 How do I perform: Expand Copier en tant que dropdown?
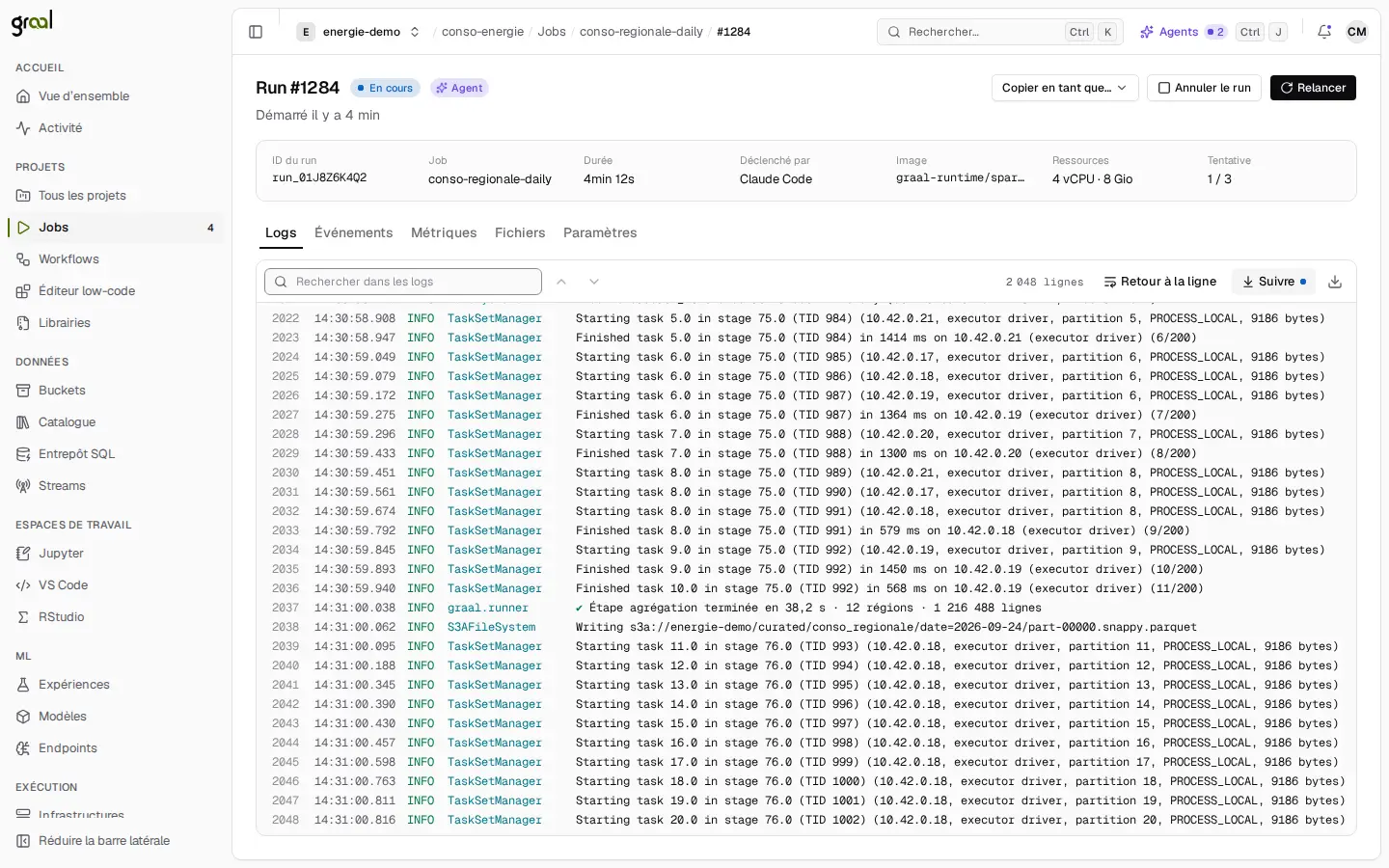pyautogui.click(x=1065, y=88)
